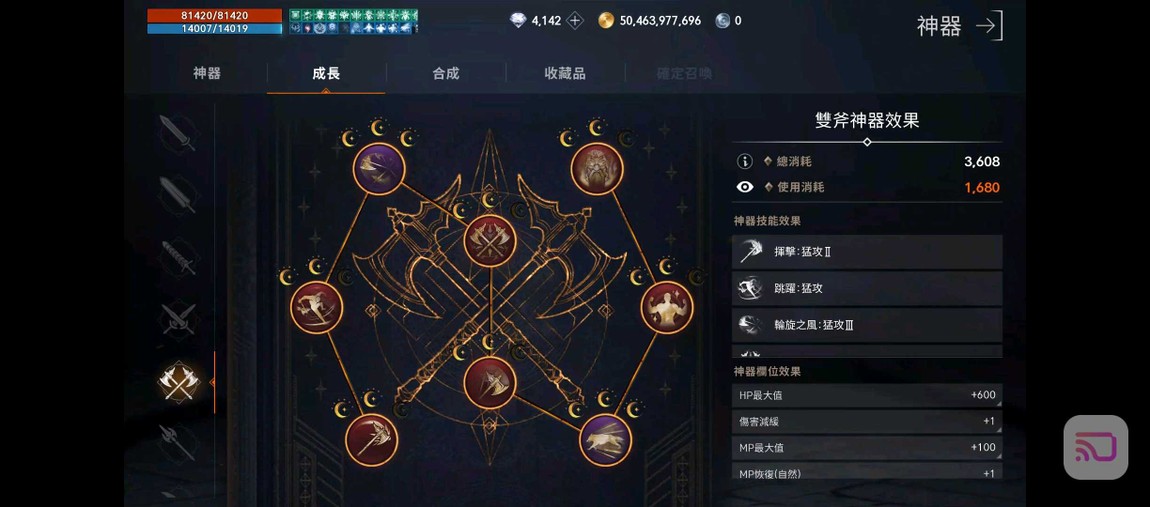This screenshot has width=1150, height=507.
Task: Select the 揮擊:猛攻Ⅱ skill effect row
Action: pyautogui.click(x=867, y=252)
